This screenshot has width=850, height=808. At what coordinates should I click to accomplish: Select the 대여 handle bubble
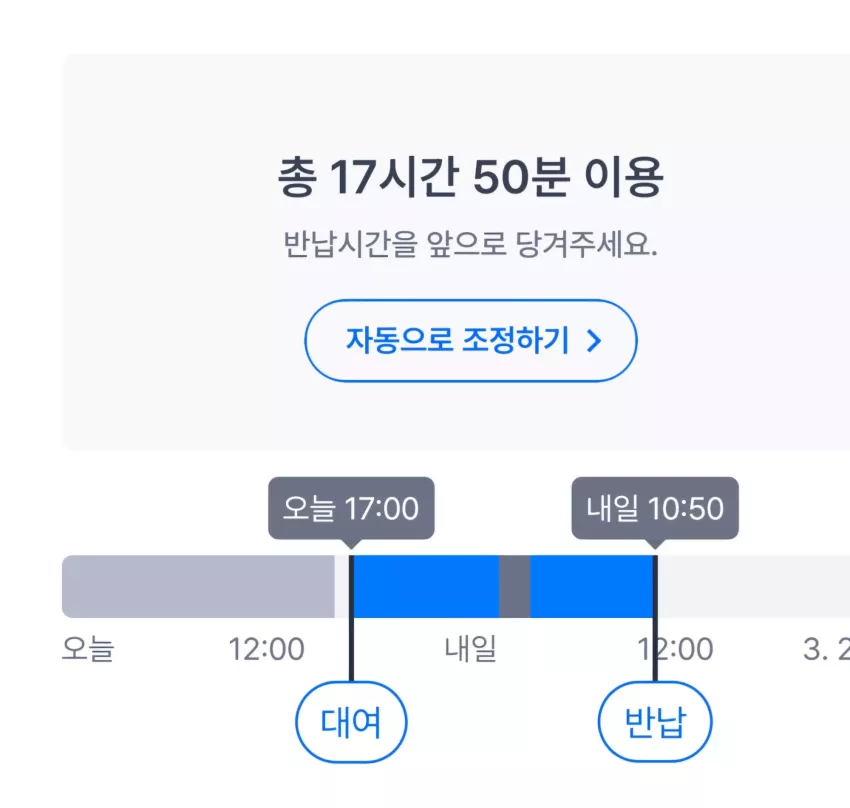351,722
